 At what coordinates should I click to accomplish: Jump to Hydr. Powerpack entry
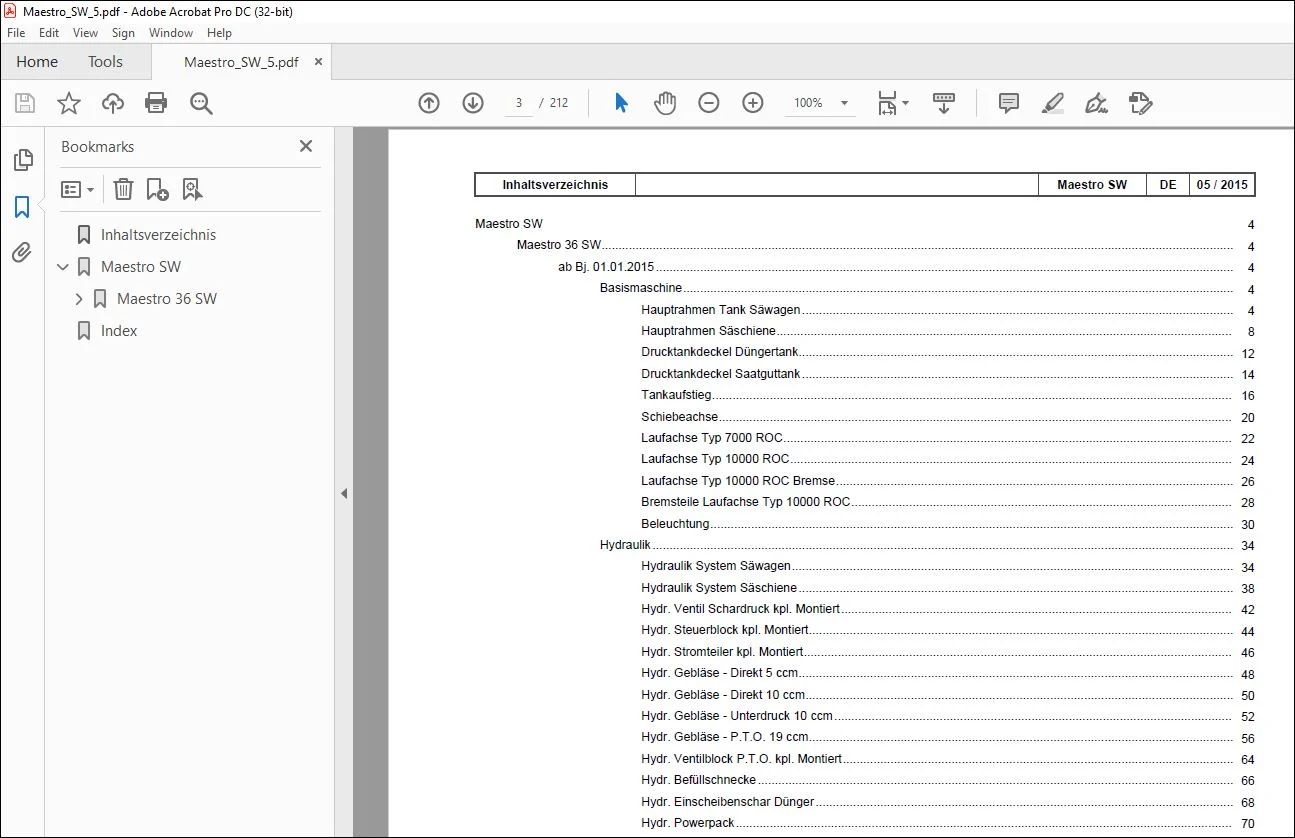tap(688, 823)
